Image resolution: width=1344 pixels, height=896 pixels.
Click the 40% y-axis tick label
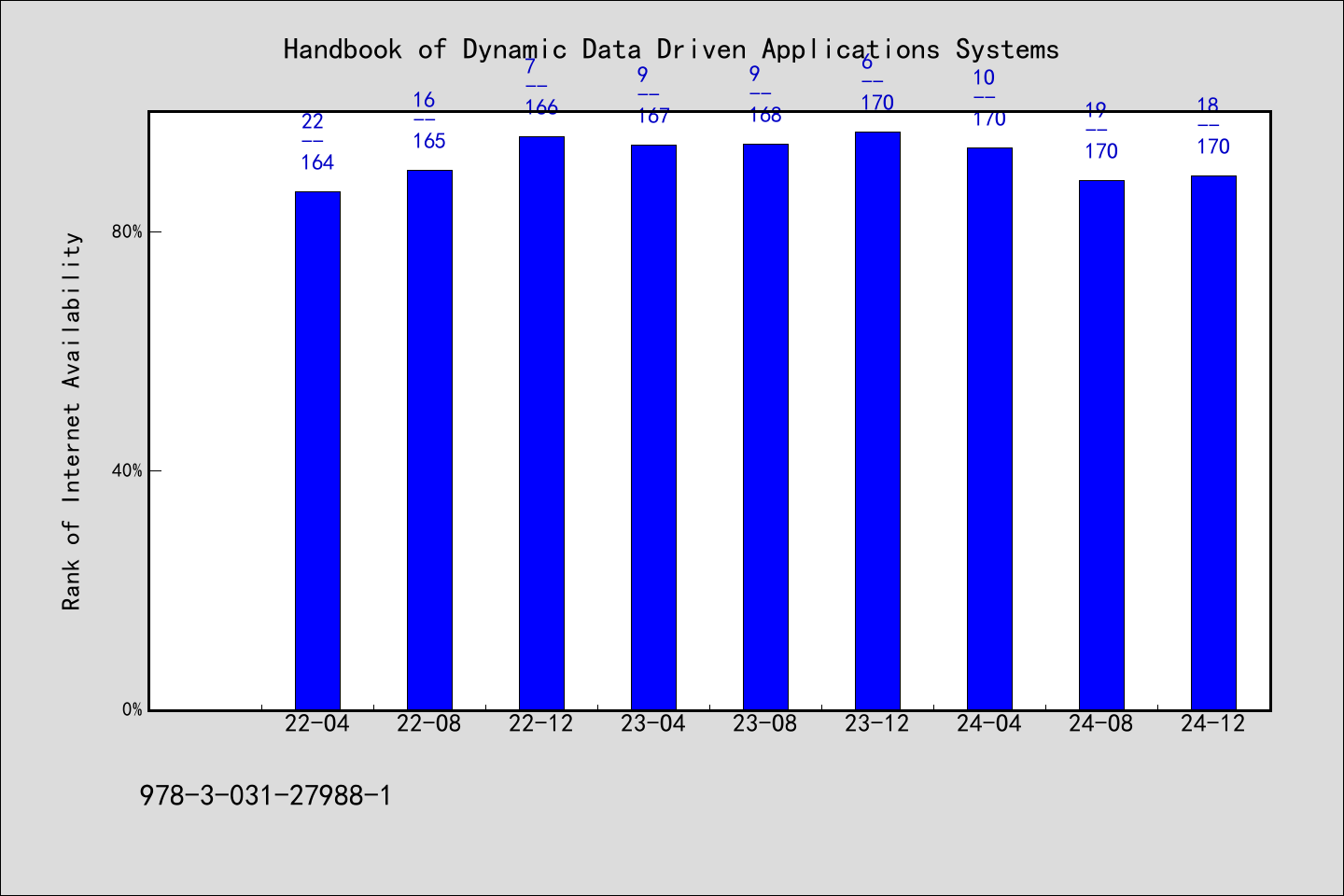[127, 470]
